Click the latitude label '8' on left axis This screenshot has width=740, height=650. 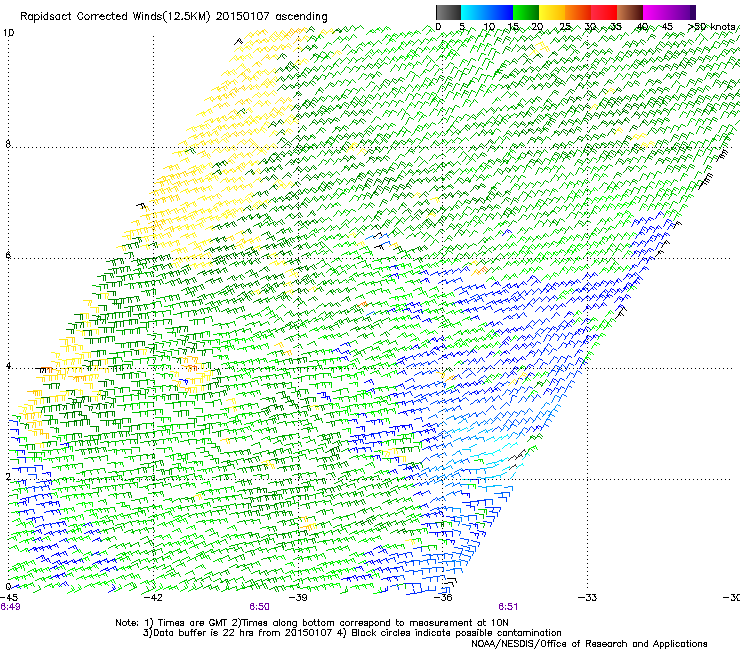8,144
